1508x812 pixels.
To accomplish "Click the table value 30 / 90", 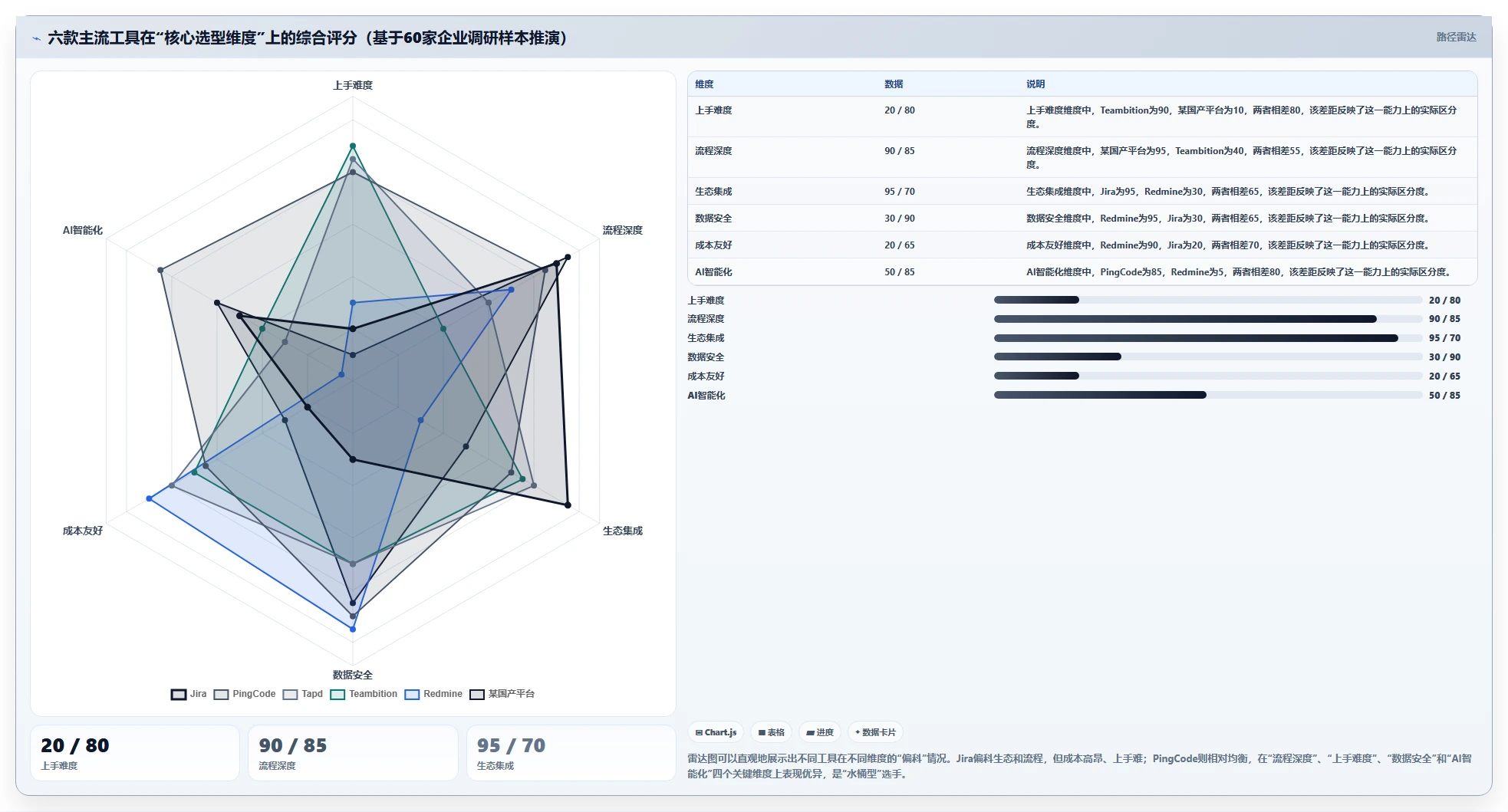I will pyautogui.click(x=900, y=219).
